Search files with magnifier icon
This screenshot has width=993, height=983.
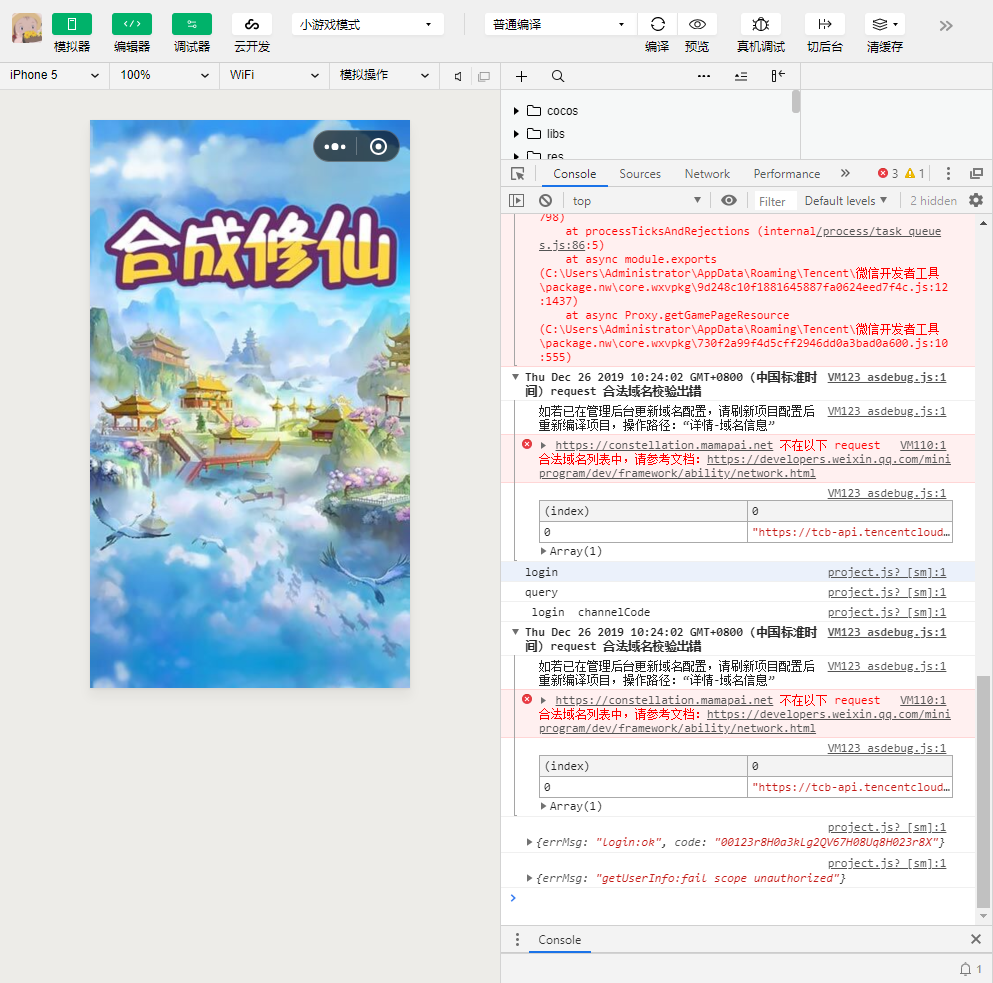coord(558,77)
